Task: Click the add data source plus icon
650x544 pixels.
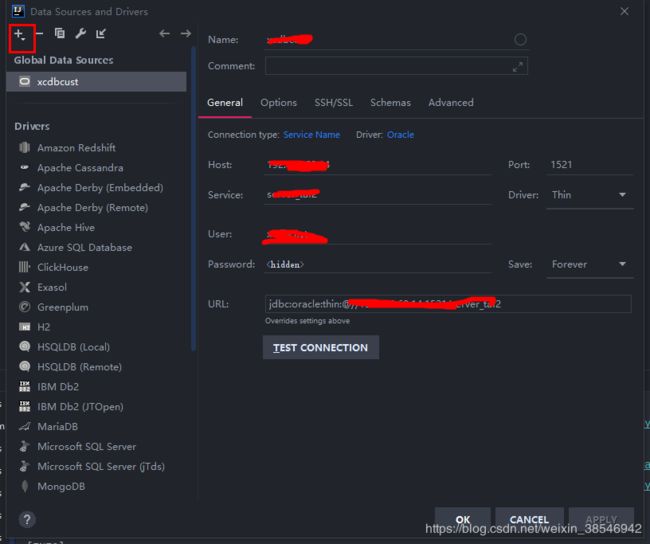Action: point(19,34)
